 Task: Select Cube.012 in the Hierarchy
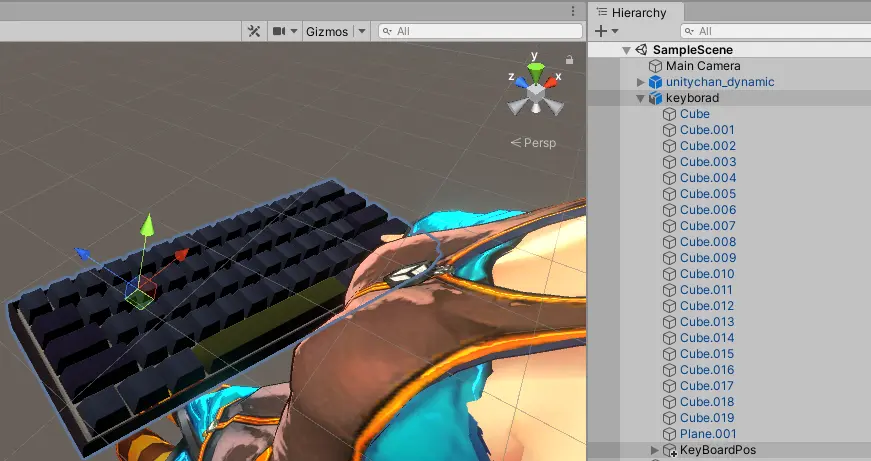707,306
